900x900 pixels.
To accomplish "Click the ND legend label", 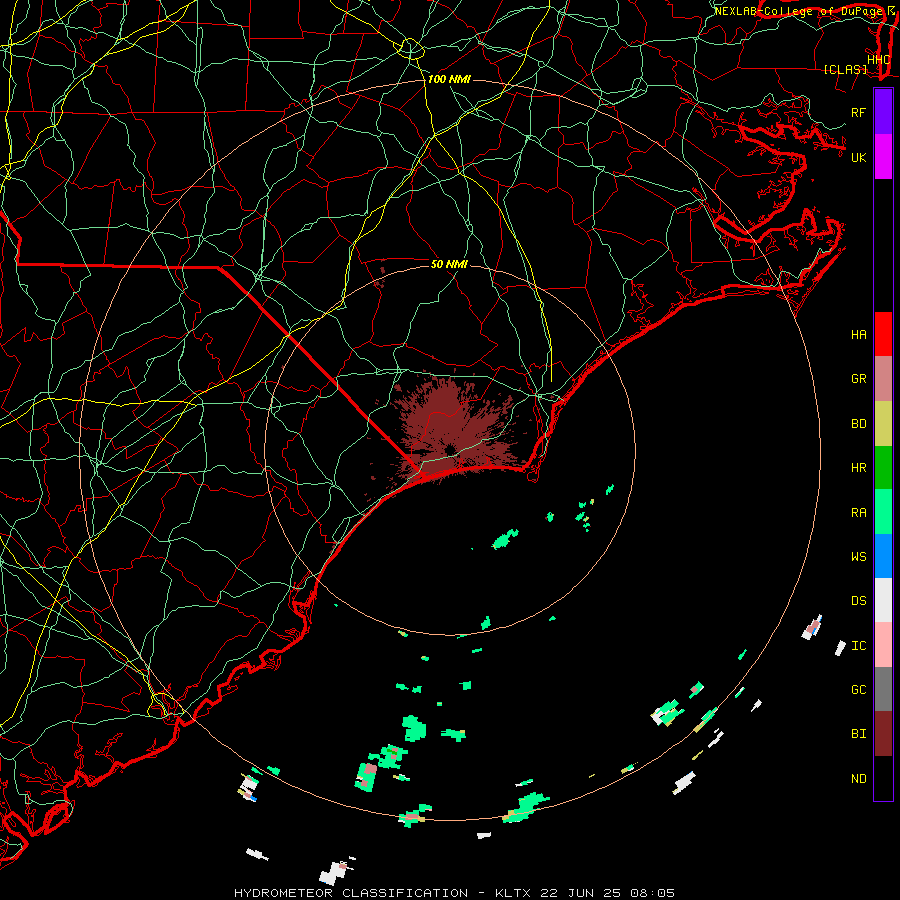I will click(858, 779).
